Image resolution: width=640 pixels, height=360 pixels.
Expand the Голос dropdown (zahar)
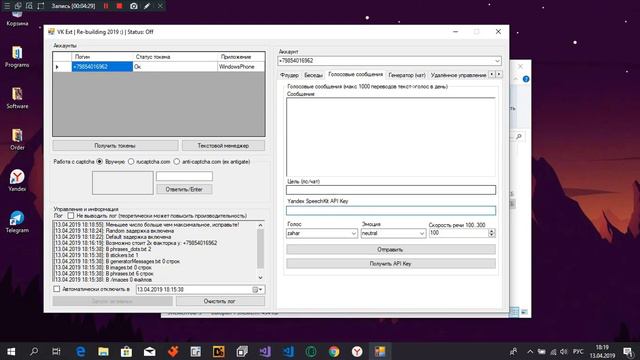pos(353,233)
